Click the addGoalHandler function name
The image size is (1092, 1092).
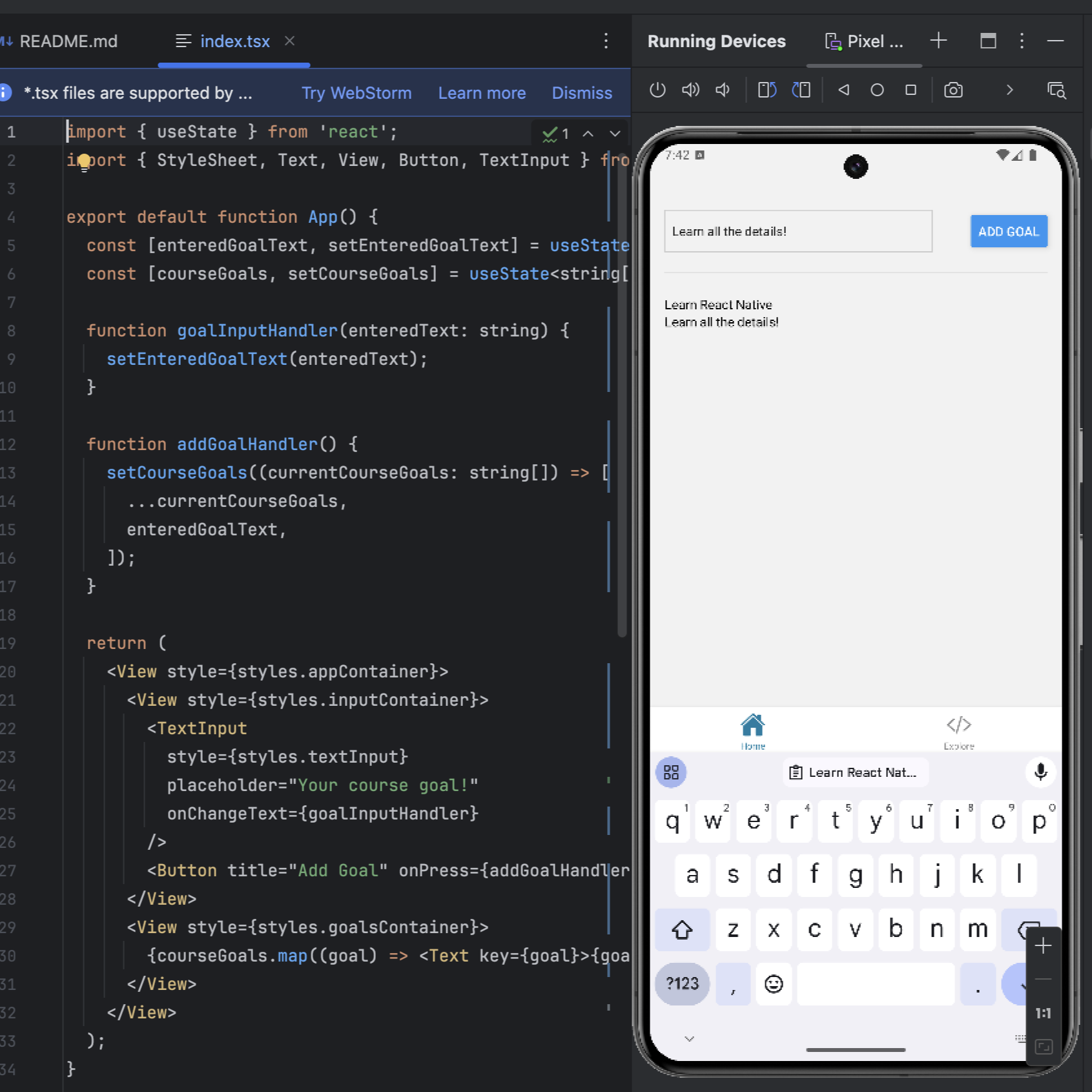[x=247, y=444]
